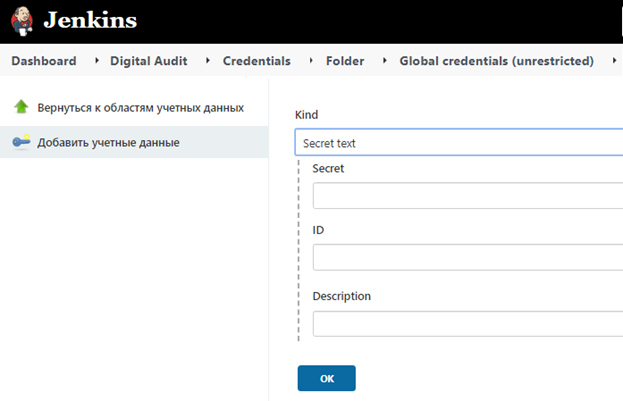Image resolution: width=623 pixels, height=401 pixels.
Task: Open the Kind dropdown showing Secret text
Action: 460,143
